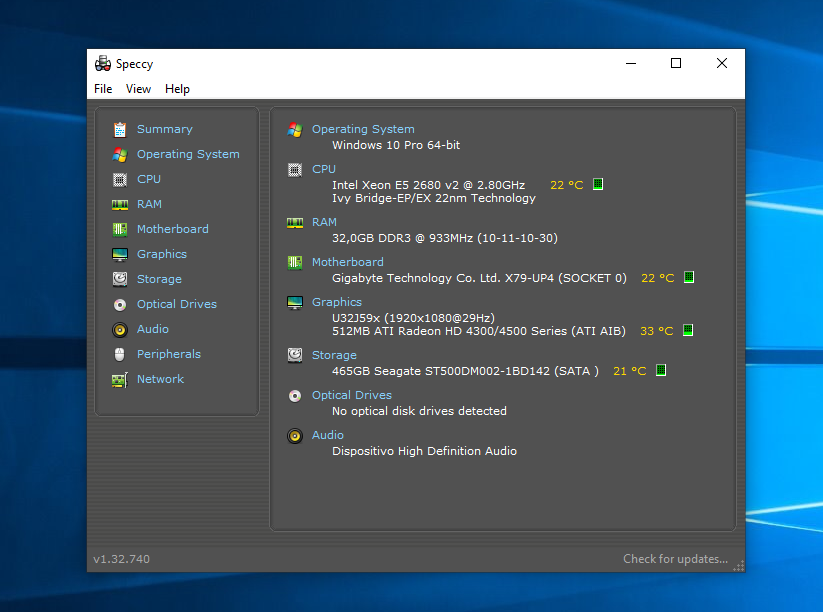Click the Intel Xeon E5 2680 v2 text
The height and width of the screenshot is (612, 823).
pos(428,185)
